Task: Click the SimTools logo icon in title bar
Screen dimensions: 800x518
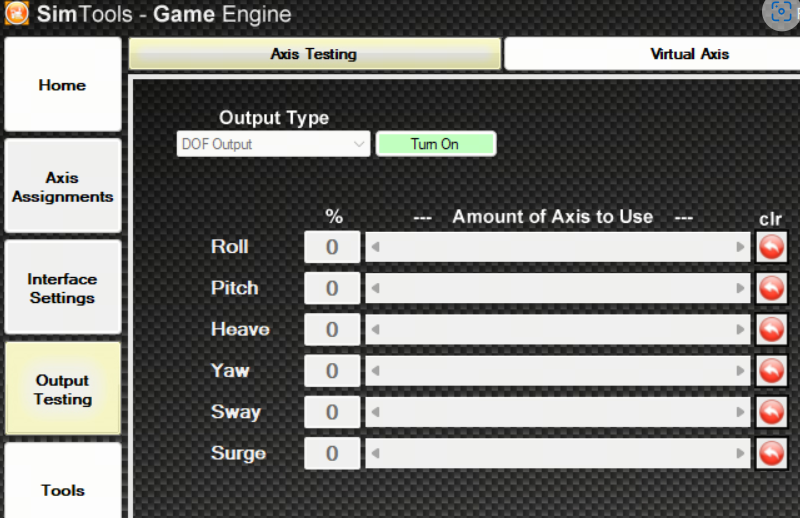Action: (16, 15)
